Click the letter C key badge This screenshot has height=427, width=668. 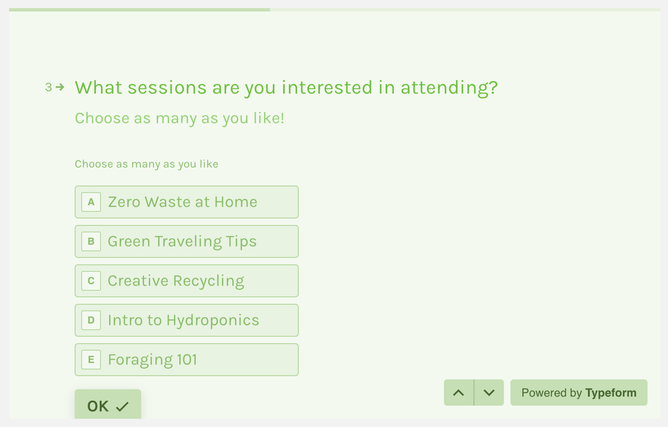91,281
